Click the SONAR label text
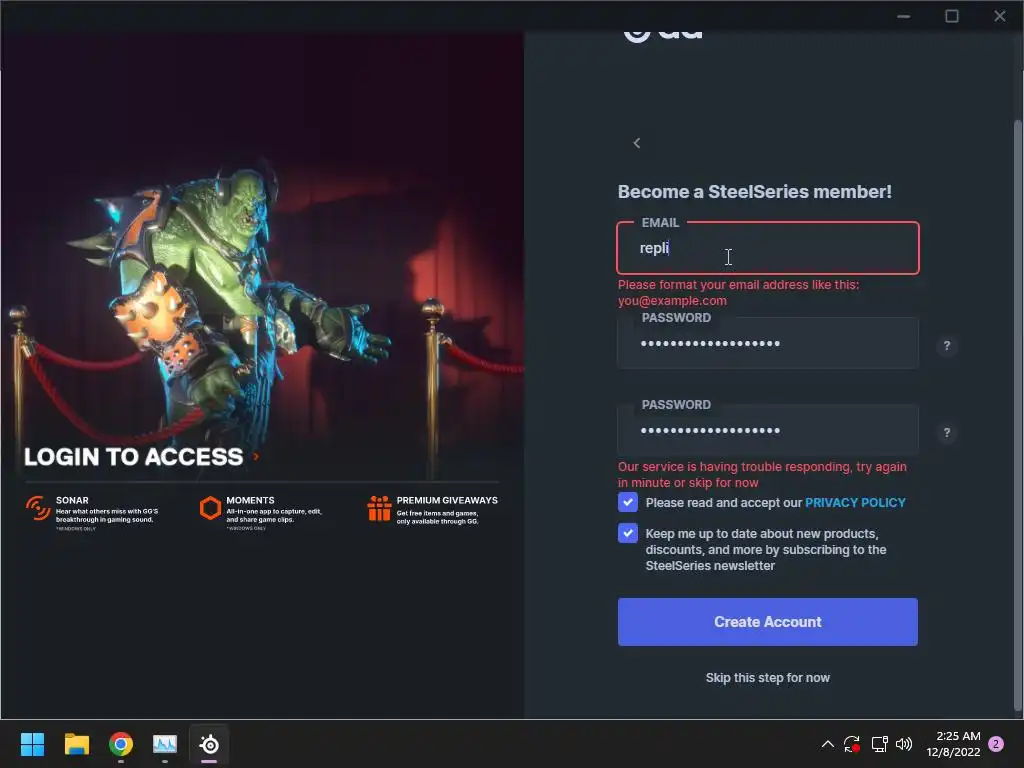 [72, 500]
